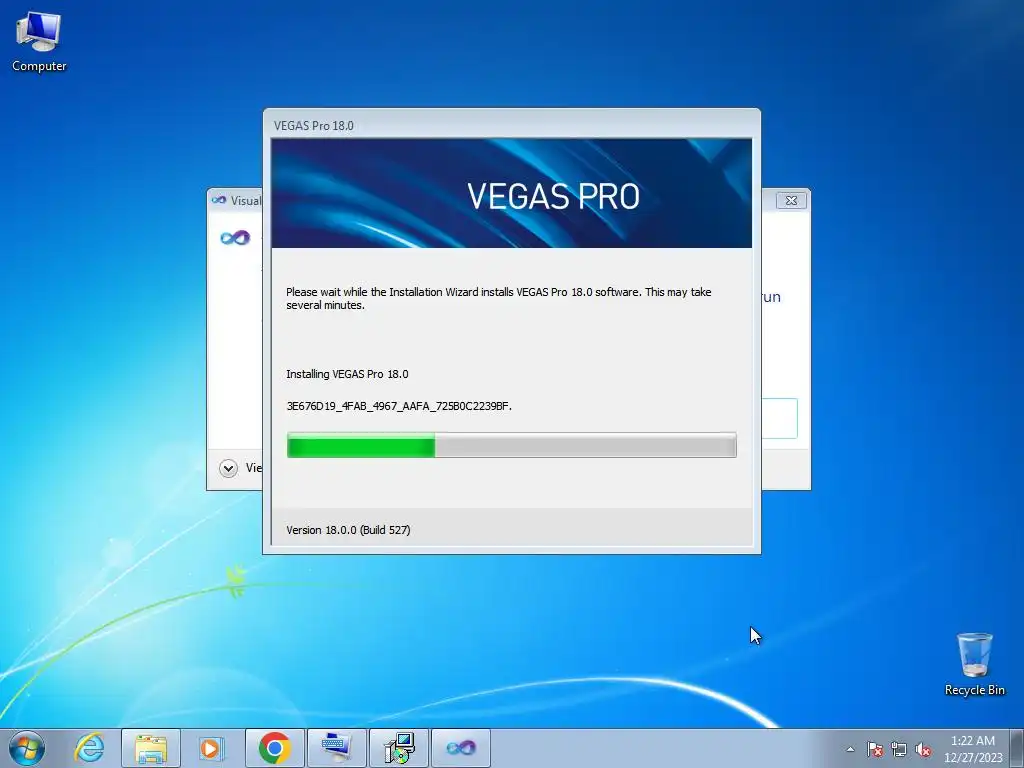The width and height of the screenshot is (1024, 768).
Task: Launch Internet Explorer from the taskbar
Action: click(89, 748)
